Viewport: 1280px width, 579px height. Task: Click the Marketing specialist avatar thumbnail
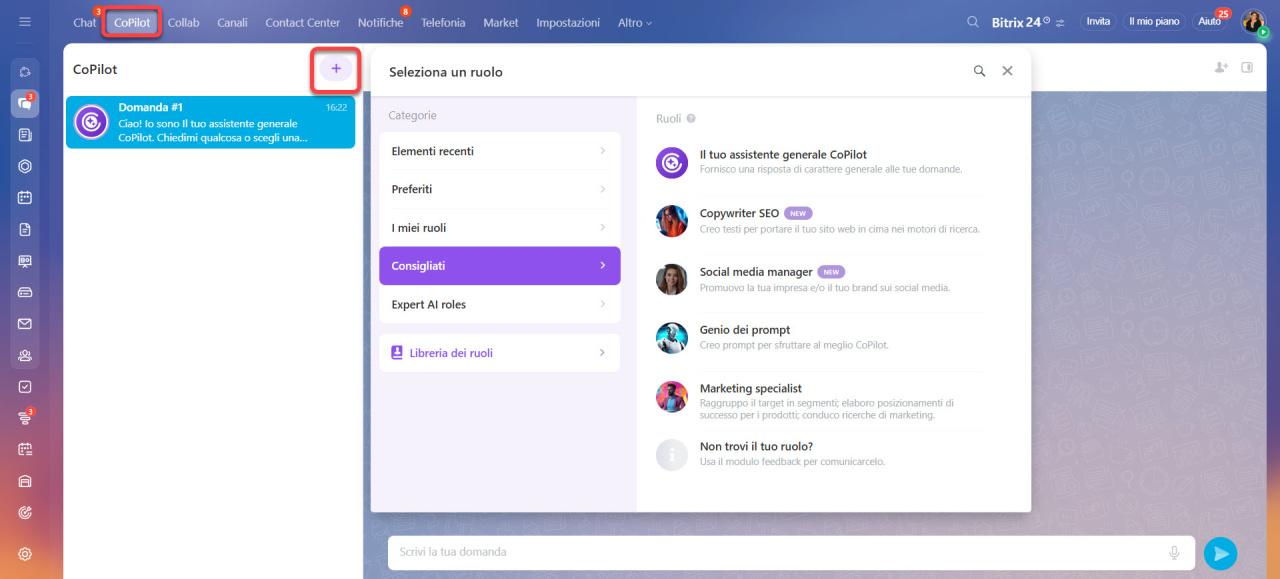click(672, 396)
